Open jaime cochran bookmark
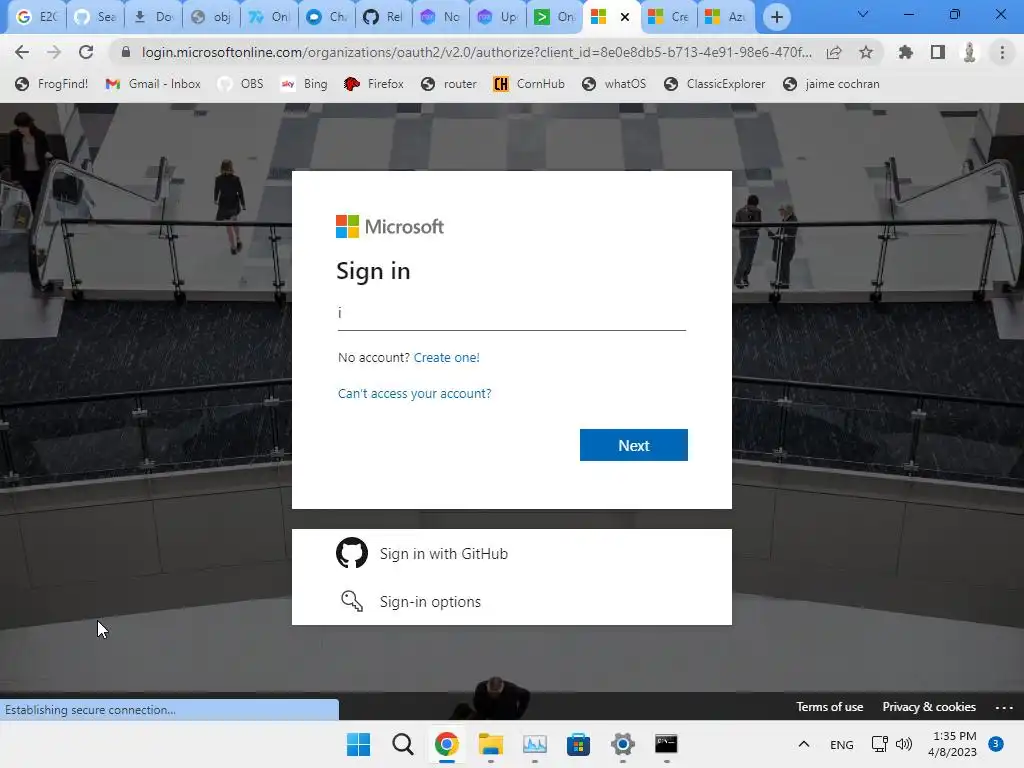 [x=831, y=84]
